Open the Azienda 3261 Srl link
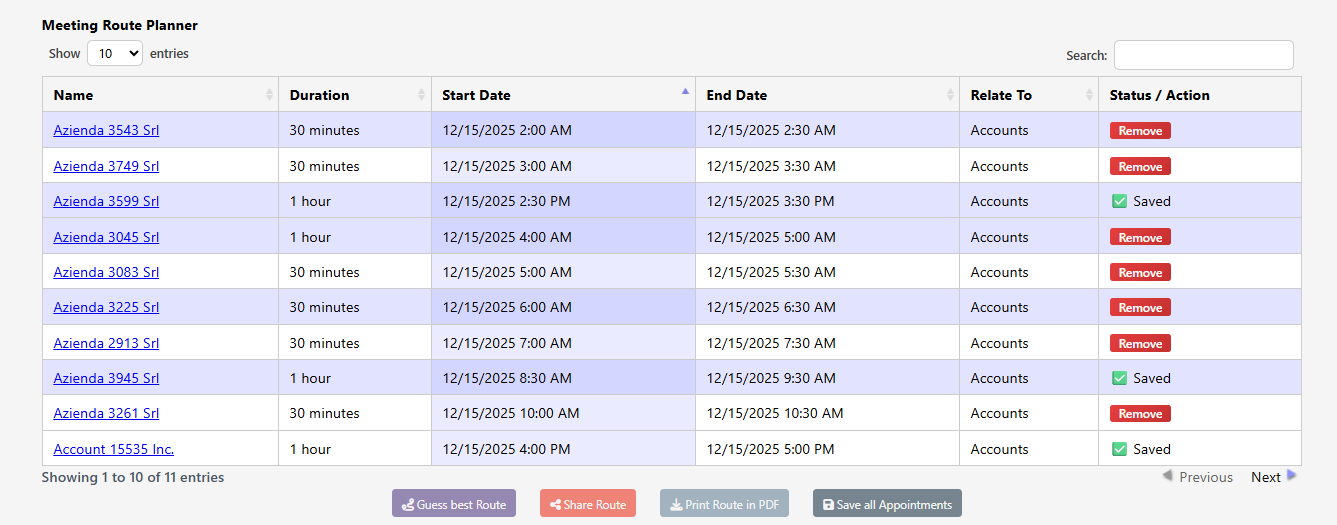 click(106, 413)
